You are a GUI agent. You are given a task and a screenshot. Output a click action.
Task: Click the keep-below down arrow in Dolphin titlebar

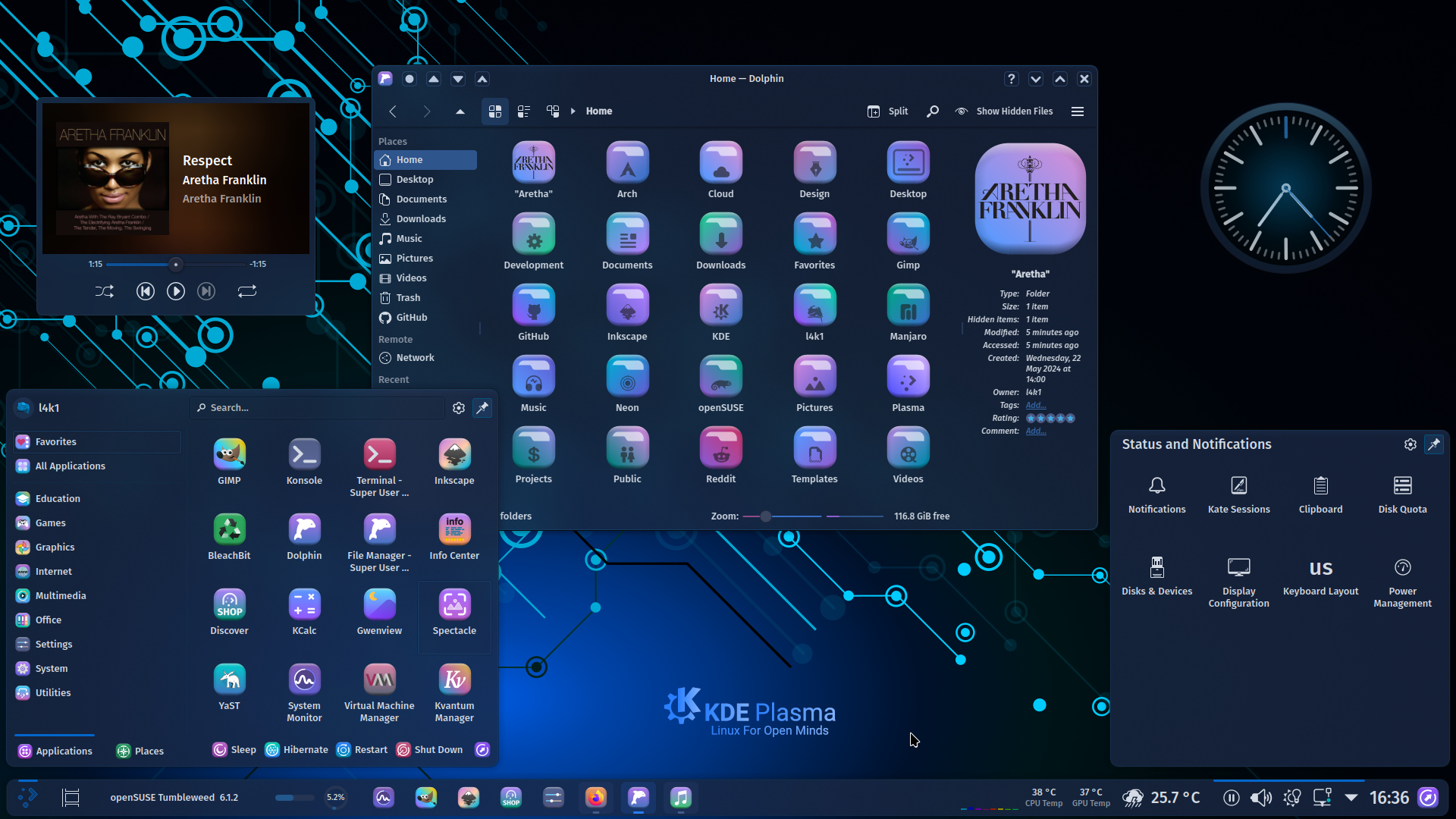458,79
